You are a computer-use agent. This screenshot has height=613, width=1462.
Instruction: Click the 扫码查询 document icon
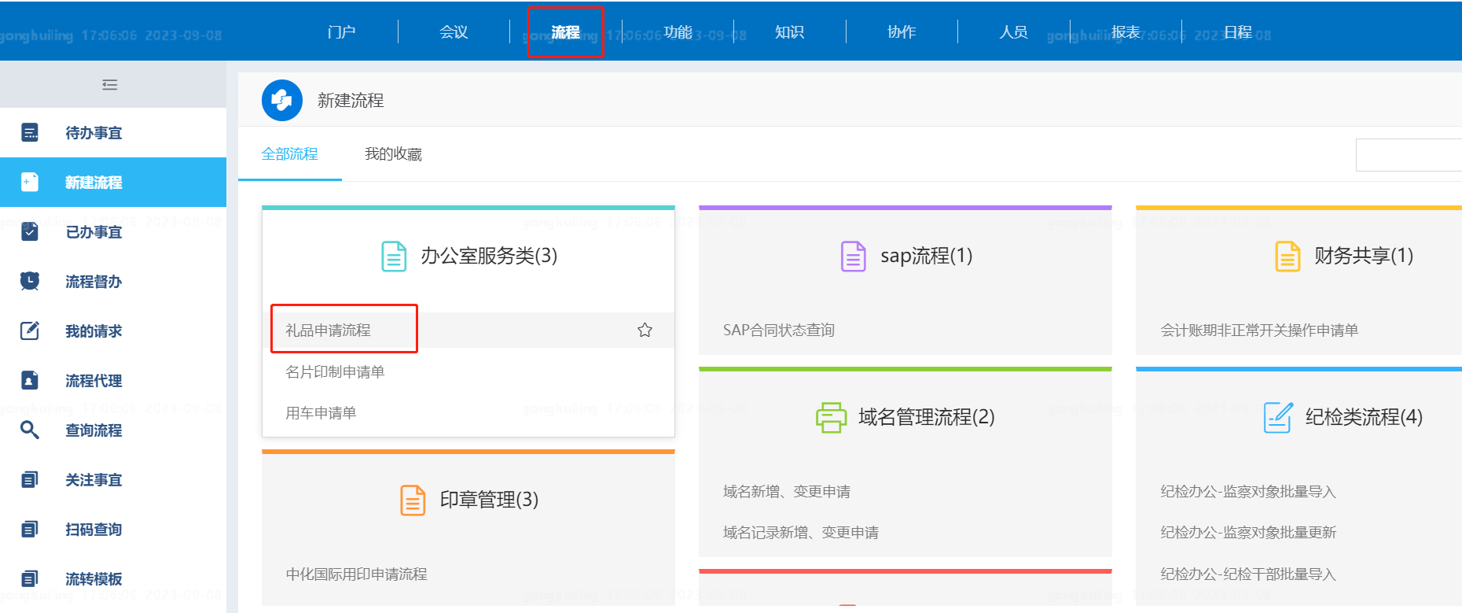click(30, 529)
